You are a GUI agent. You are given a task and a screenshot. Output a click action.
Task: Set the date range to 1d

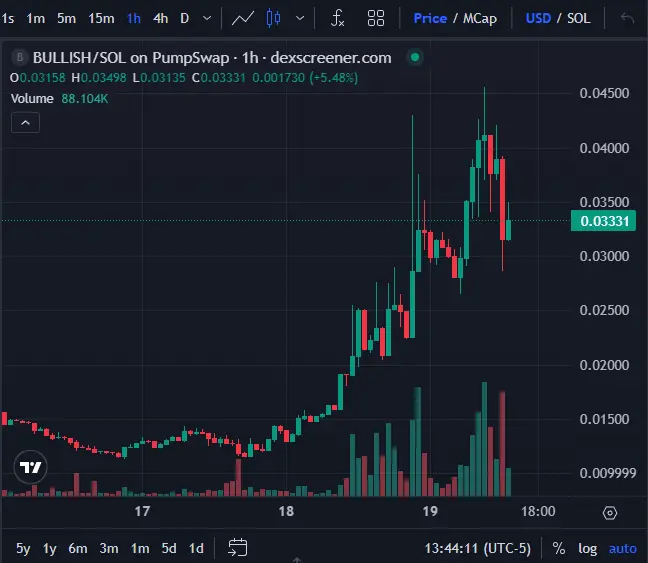pyautogui.click(x=196, y=549)
